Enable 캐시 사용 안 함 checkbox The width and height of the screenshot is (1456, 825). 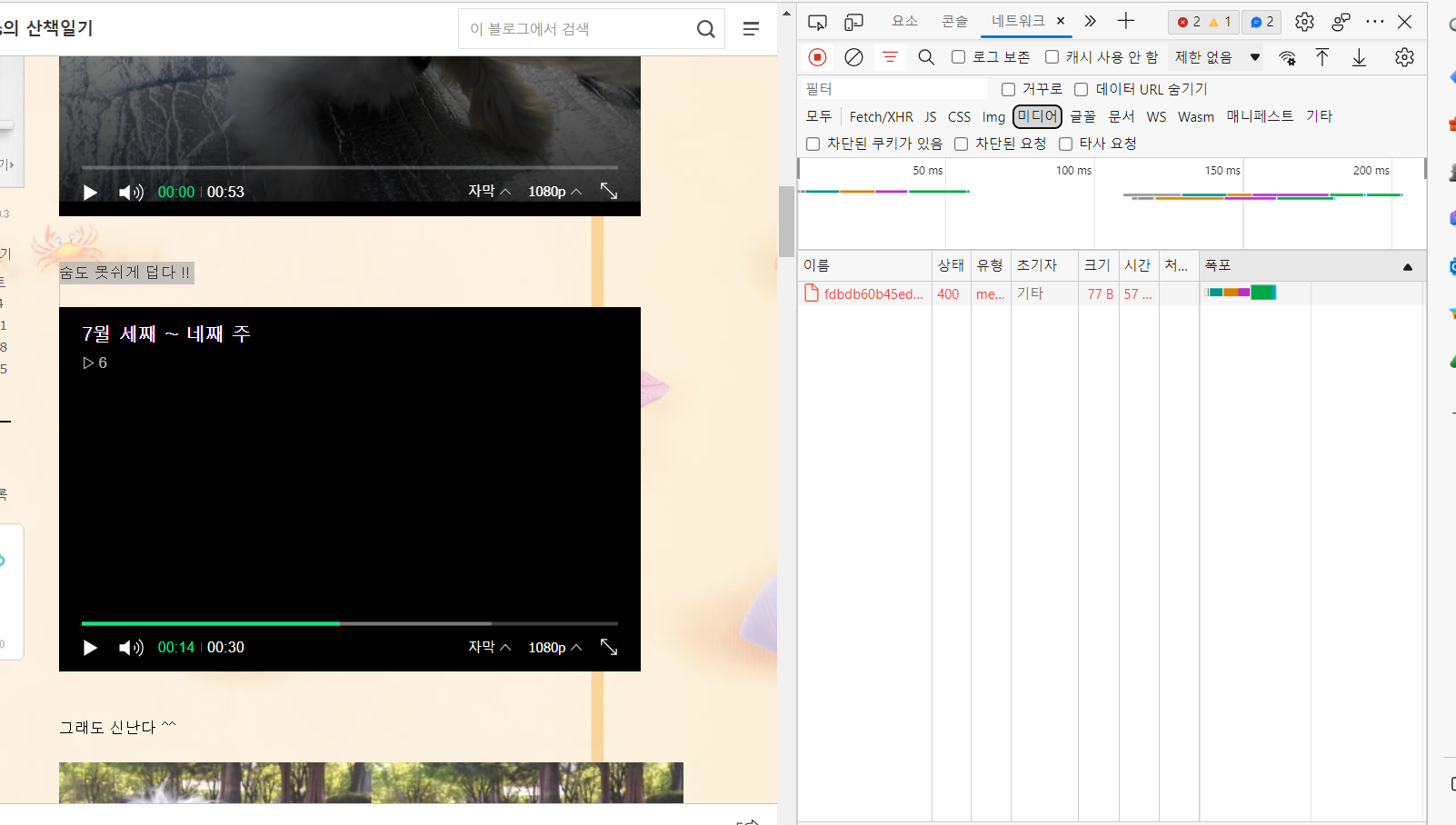point(1052,57)
